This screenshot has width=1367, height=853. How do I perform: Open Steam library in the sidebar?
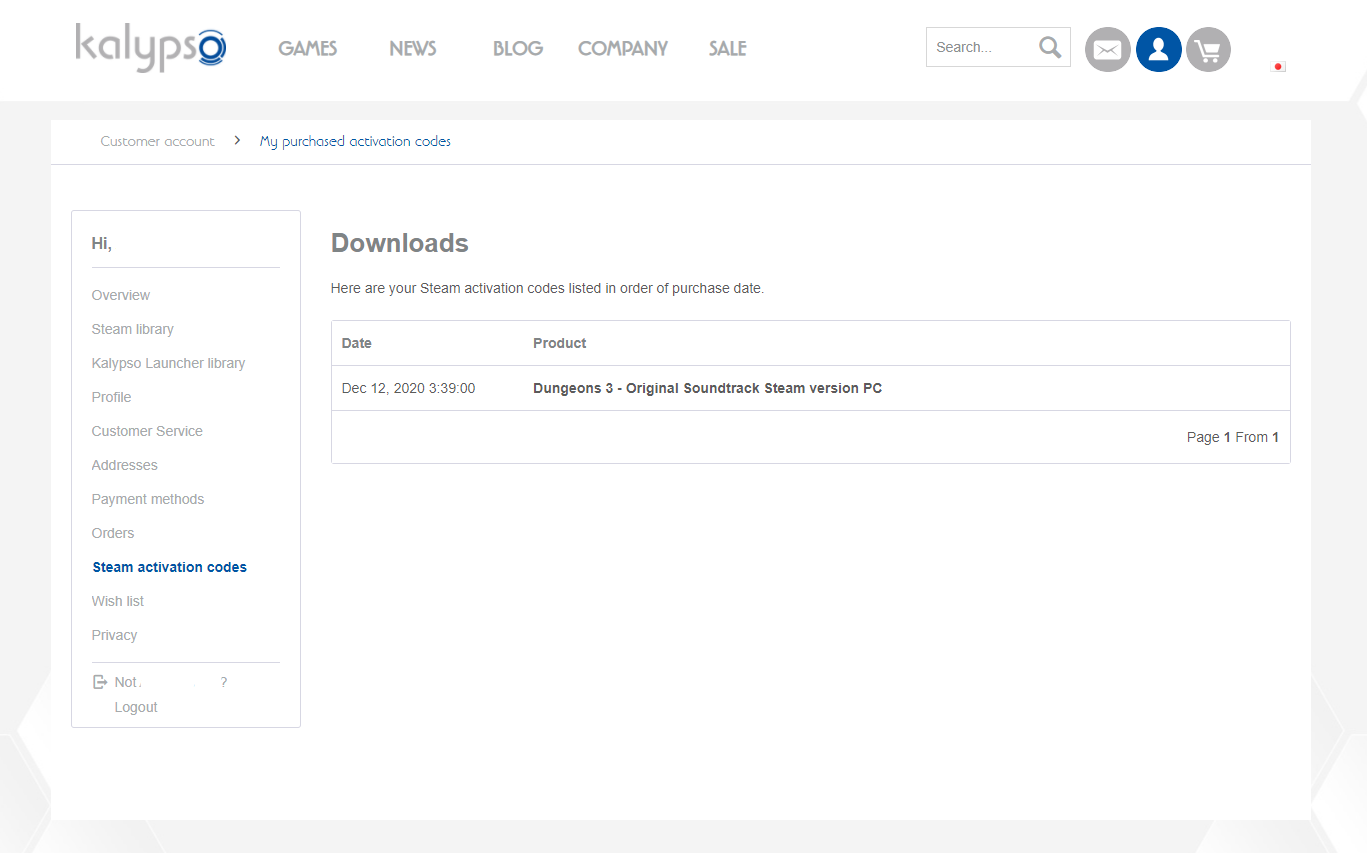pyautogui.click(x=133, y=329)
